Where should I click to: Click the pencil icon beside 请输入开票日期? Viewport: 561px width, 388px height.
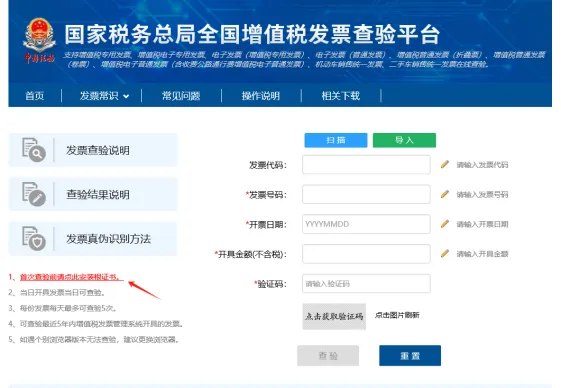click(x=445, y=224)
